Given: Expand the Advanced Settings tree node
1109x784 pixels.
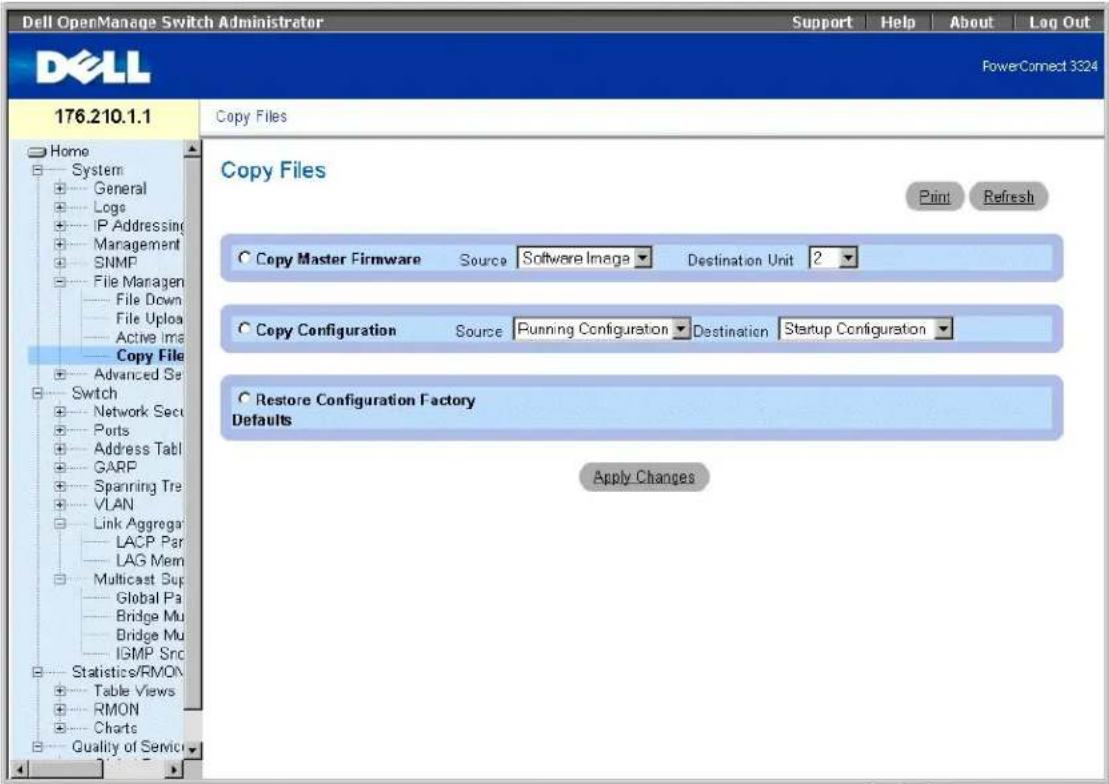Looking at the screenshot, I should coord(60,374).
